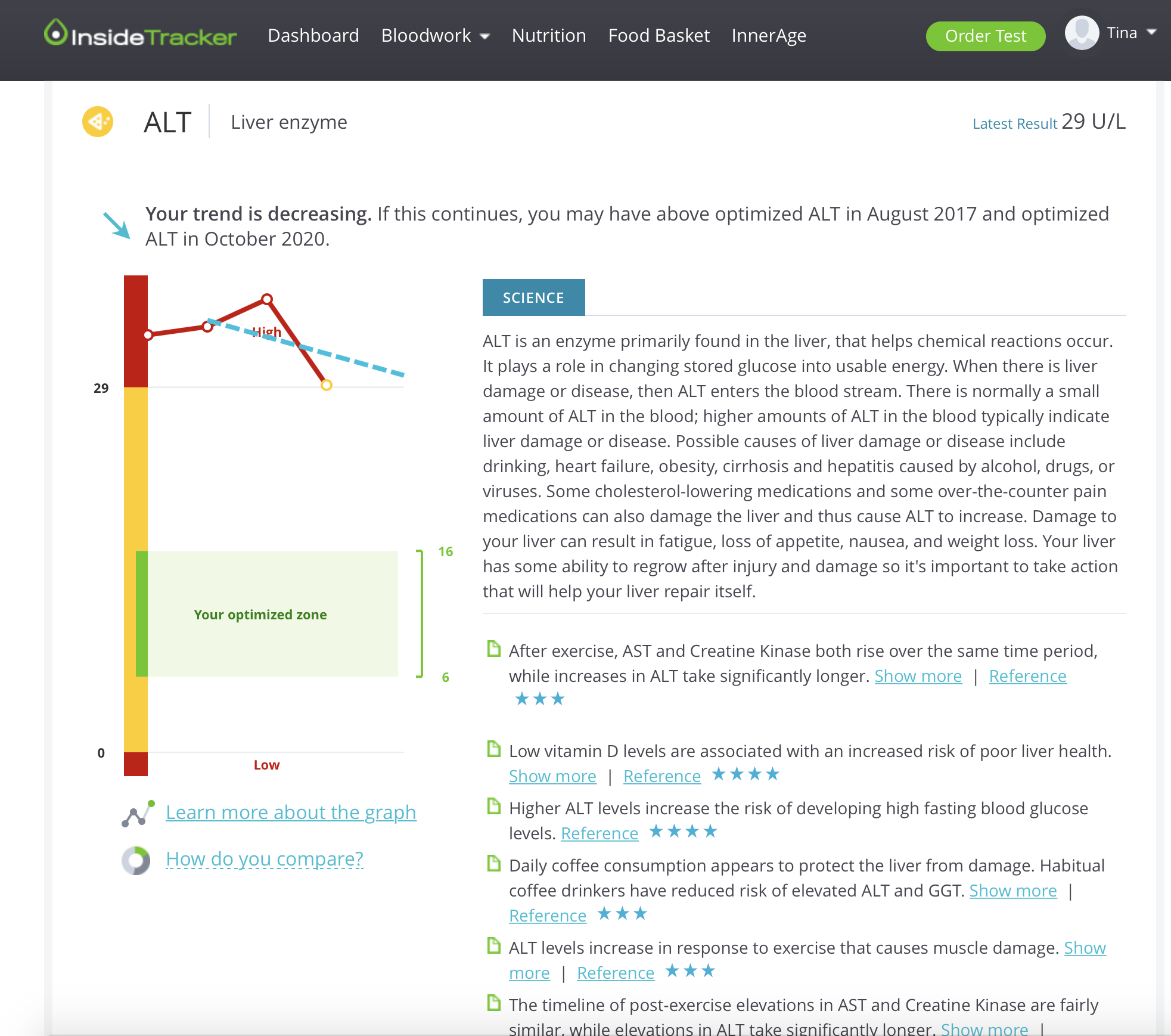
Task: Open 'How do you compare?' link
Action: [x=265, y=859]
